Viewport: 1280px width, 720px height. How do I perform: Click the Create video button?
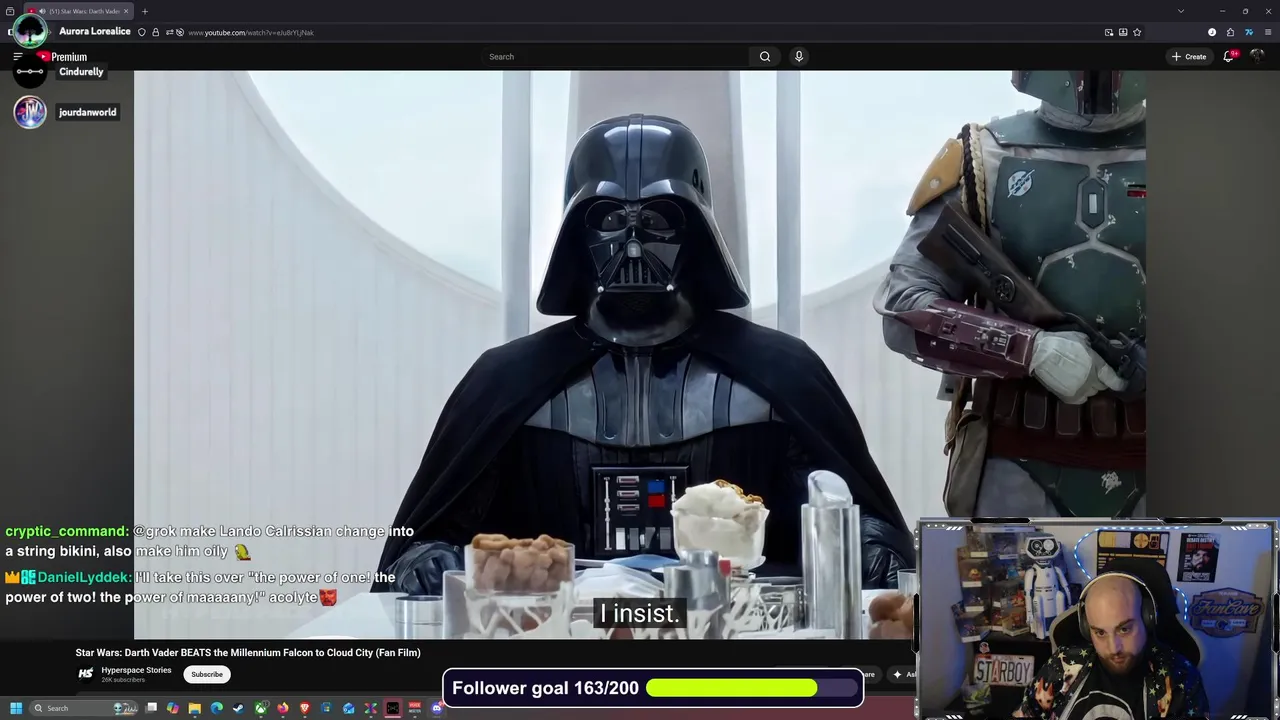pyautogui.click(x=1189, y=57)
